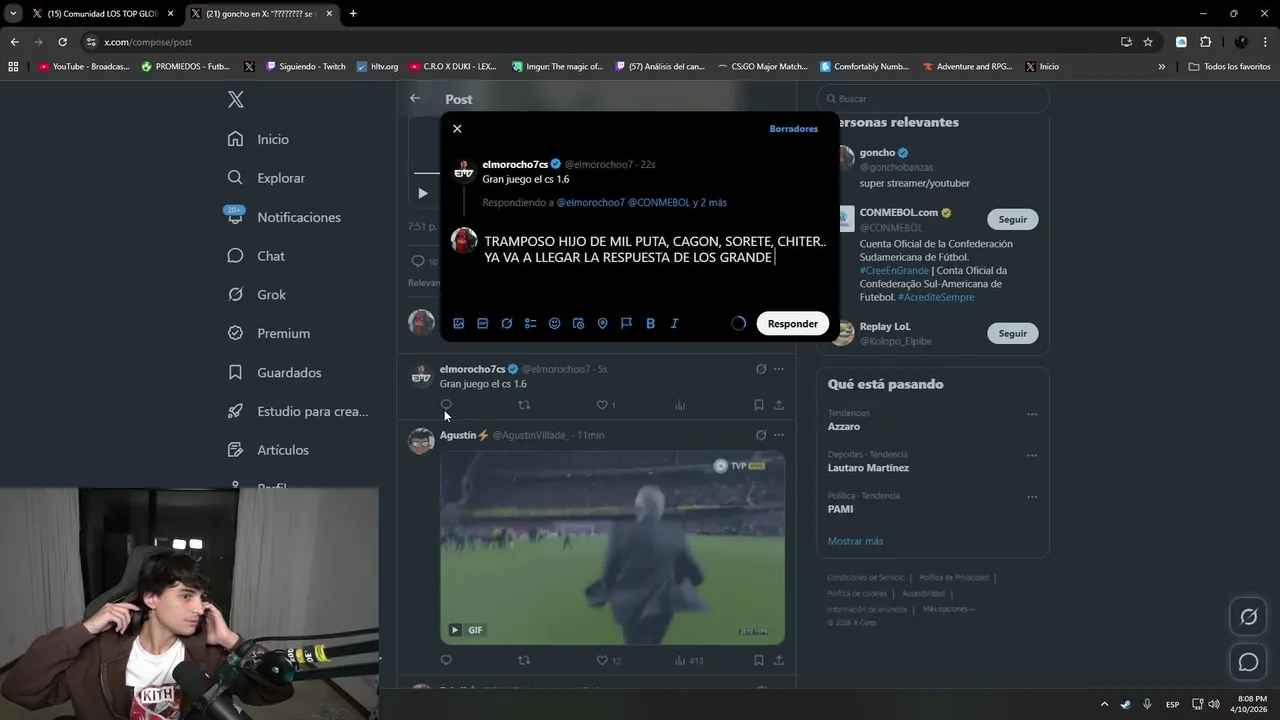Open Grok icon on elmorocho7cs 5s post
The width and height of the screenshot is (1280, 720).
pos(761,369)
